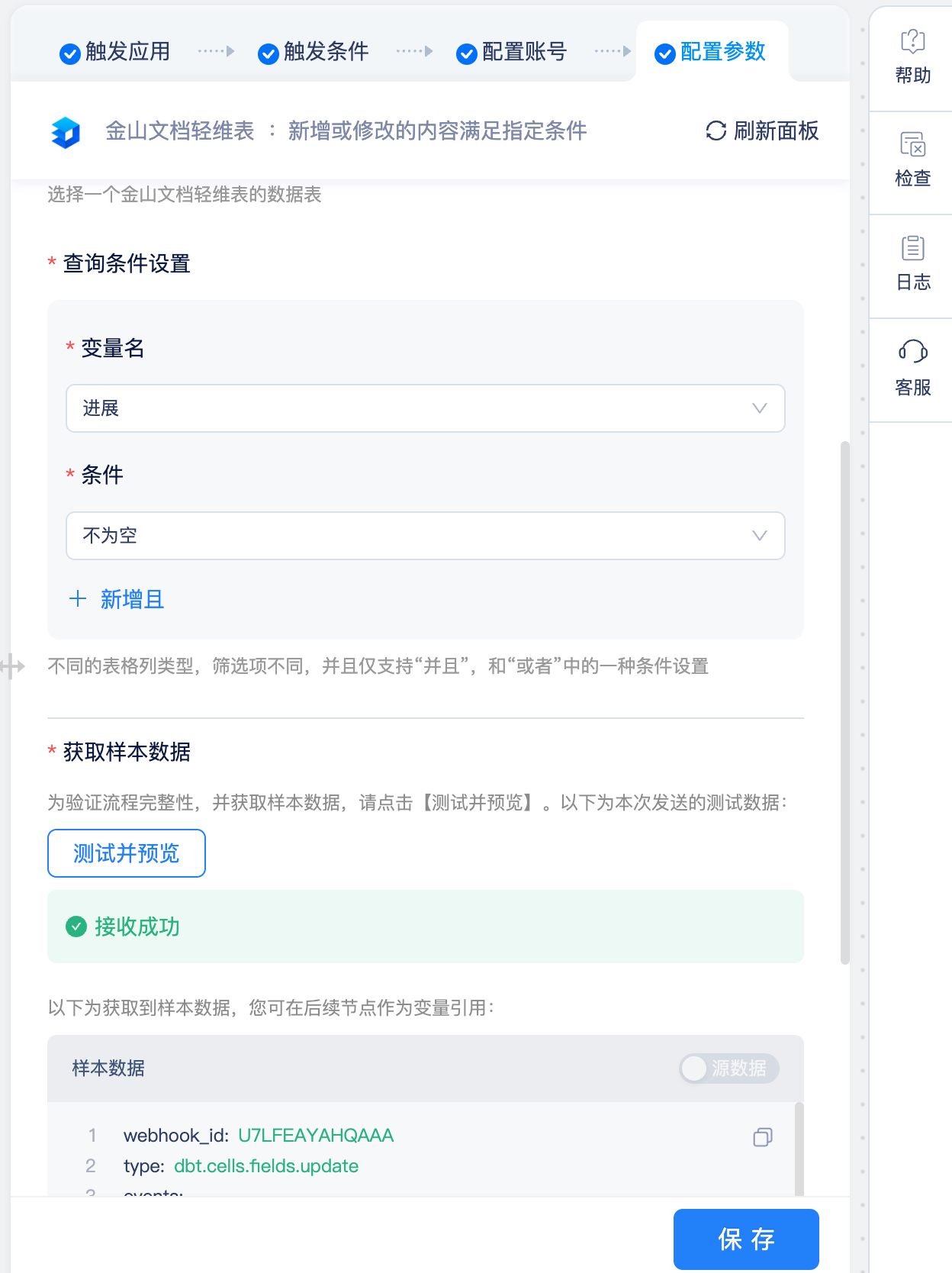Viewport: 952px width, 1273px height.
Task: Click the panel resize handle on left edge
Action: [x=13, y=666]
